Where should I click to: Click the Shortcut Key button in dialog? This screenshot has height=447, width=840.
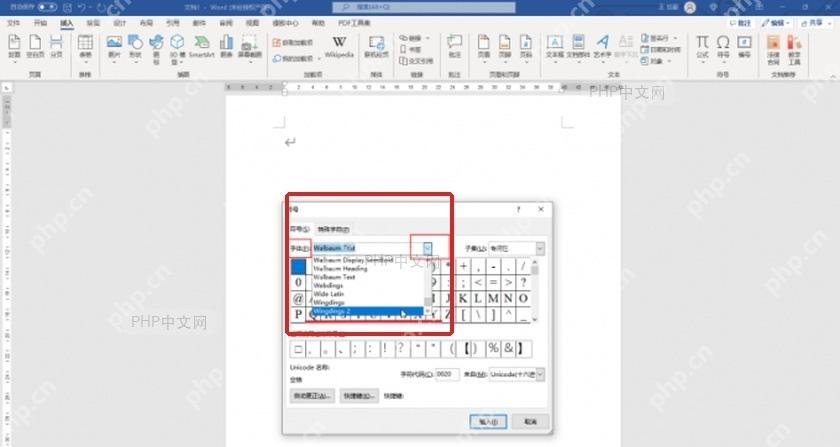tap(359, 396)
